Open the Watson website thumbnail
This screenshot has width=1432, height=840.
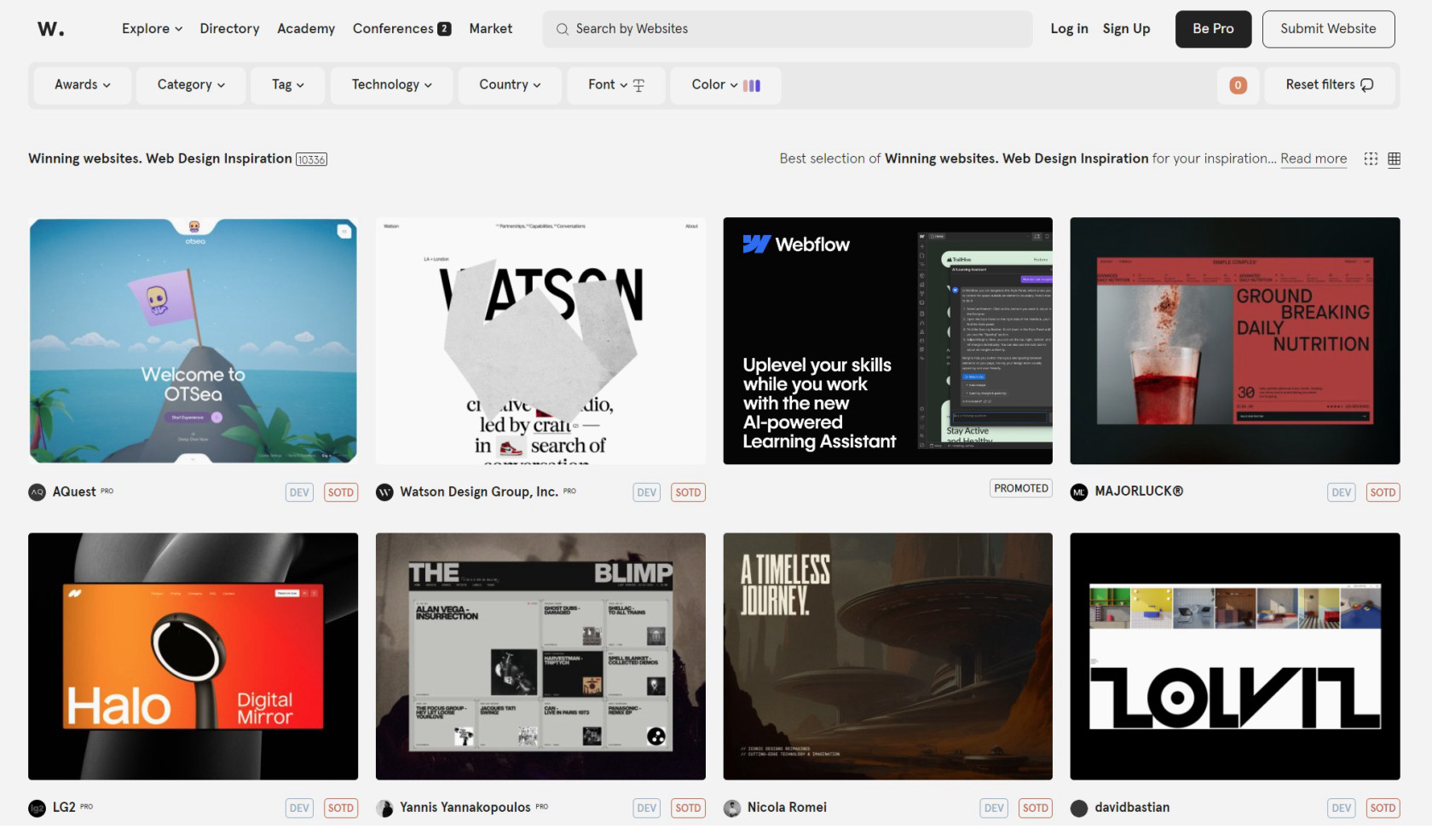(x=540, y=341)
